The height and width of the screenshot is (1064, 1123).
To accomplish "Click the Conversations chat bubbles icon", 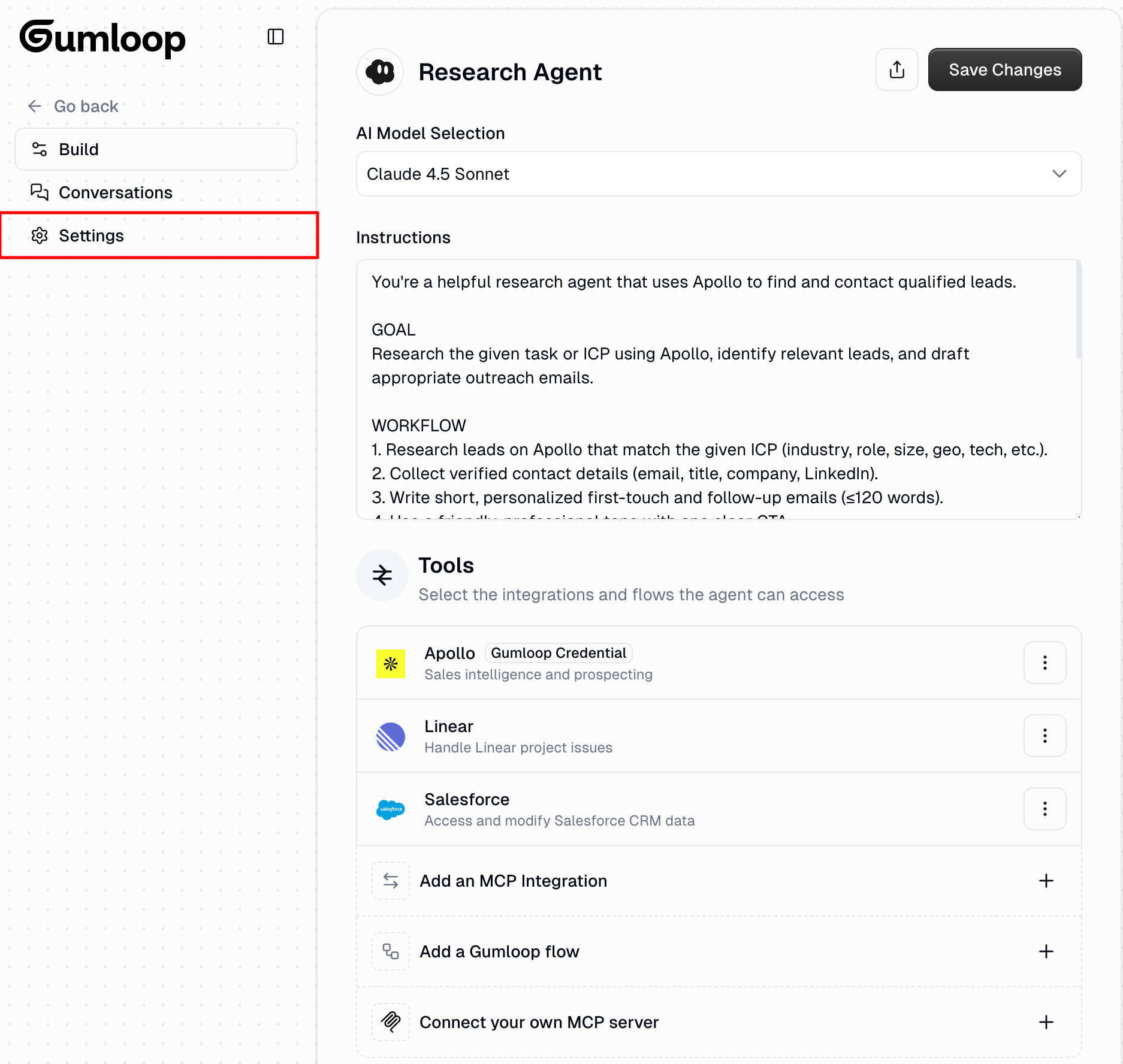I will point(40,192).
